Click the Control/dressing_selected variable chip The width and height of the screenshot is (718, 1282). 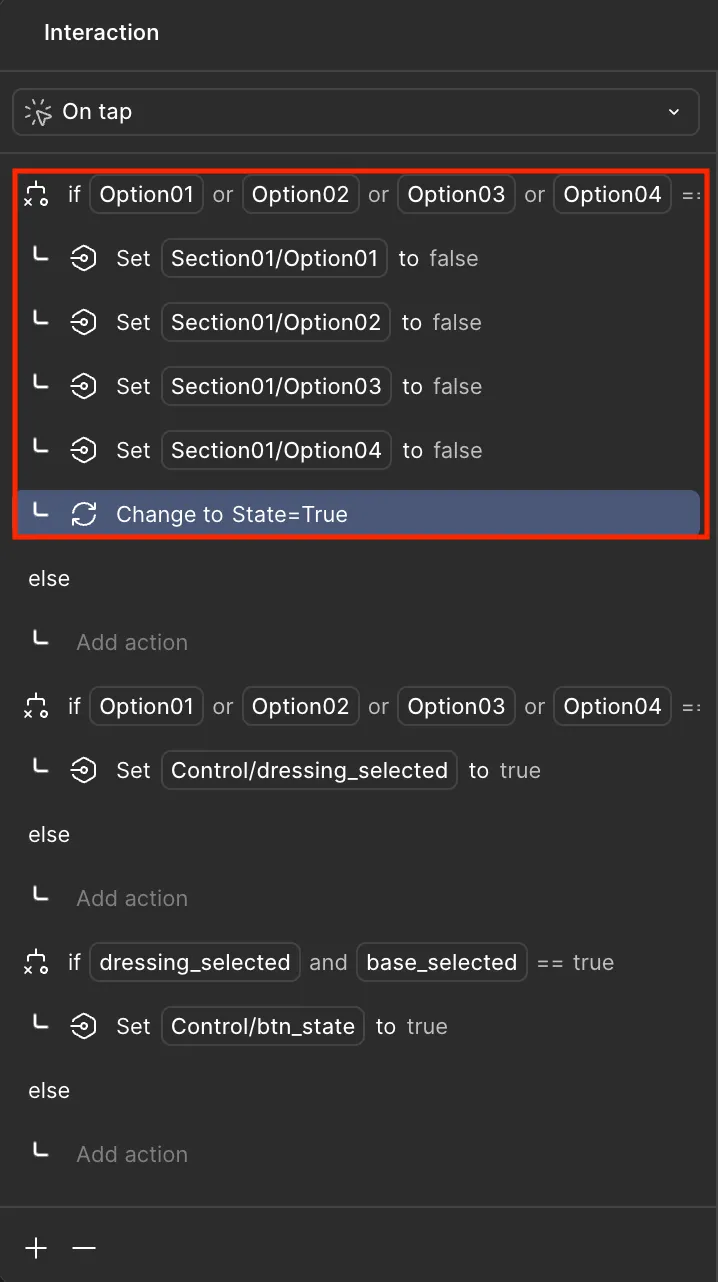point(309,770)
